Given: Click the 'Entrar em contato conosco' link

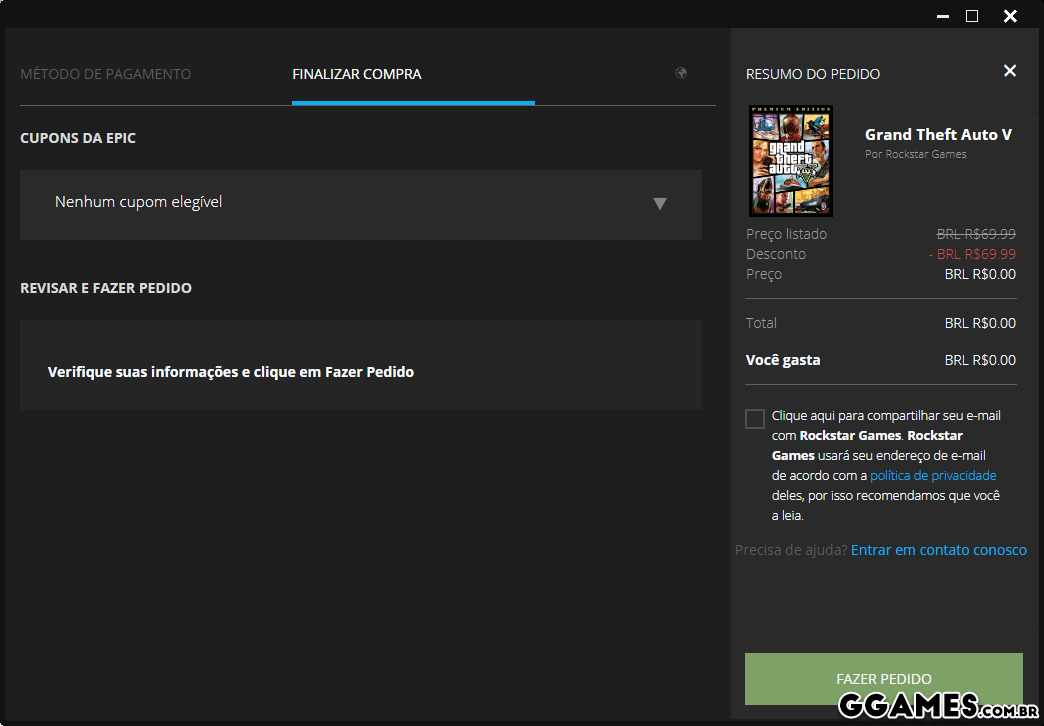Looking at the screenshot, I should click(x=938, y=550).
